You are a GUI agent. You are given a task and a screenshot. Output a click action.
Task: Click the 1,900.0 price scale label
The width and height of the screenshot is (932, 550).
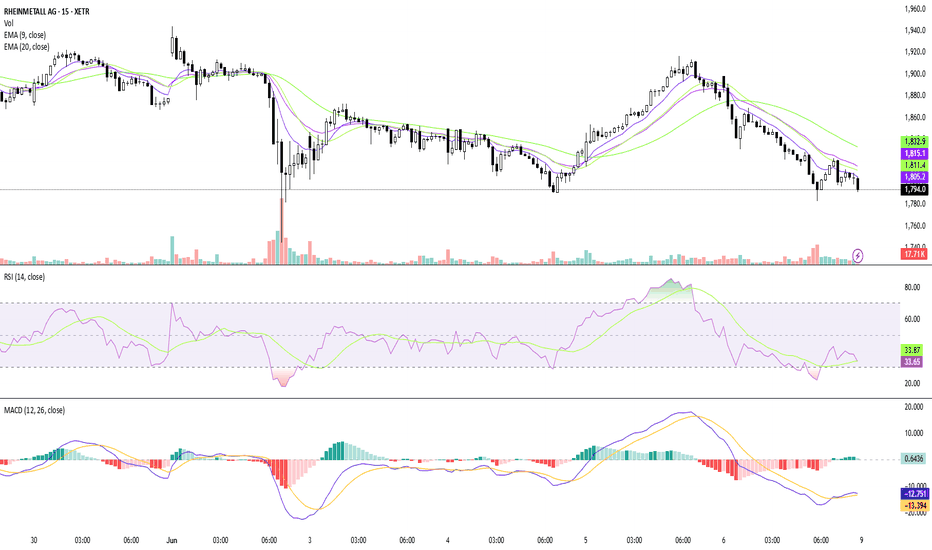click(x=915, y=74)
